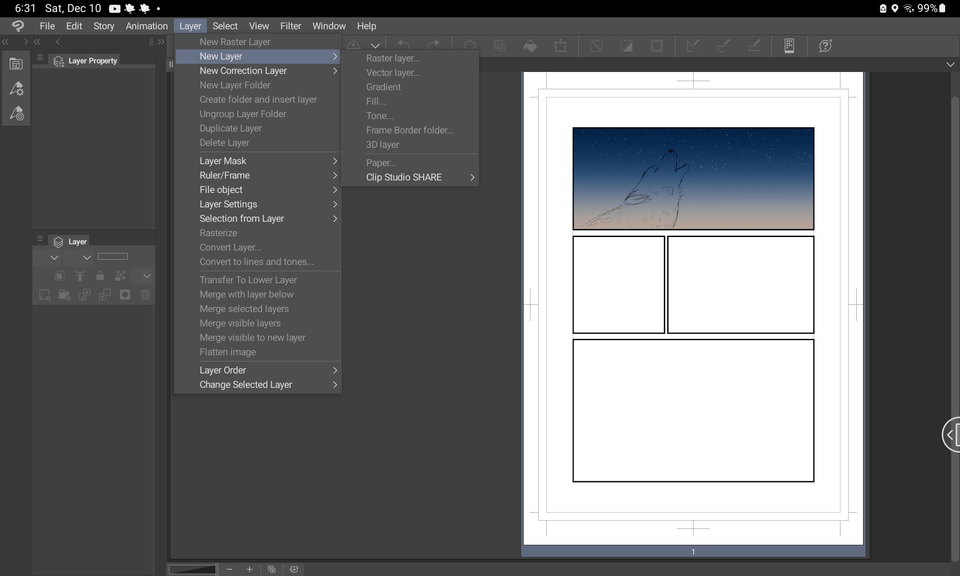Toggle Snap to Special Ruler in the command bar
This screenshot has height=576, width=960.
click(723, 46)
